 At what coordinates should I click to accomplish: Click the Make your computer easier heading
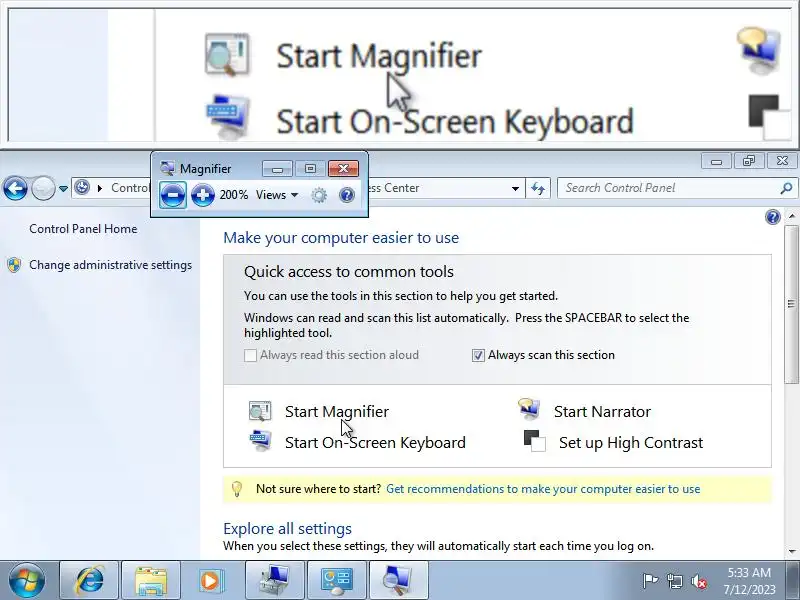click(341, 238)
